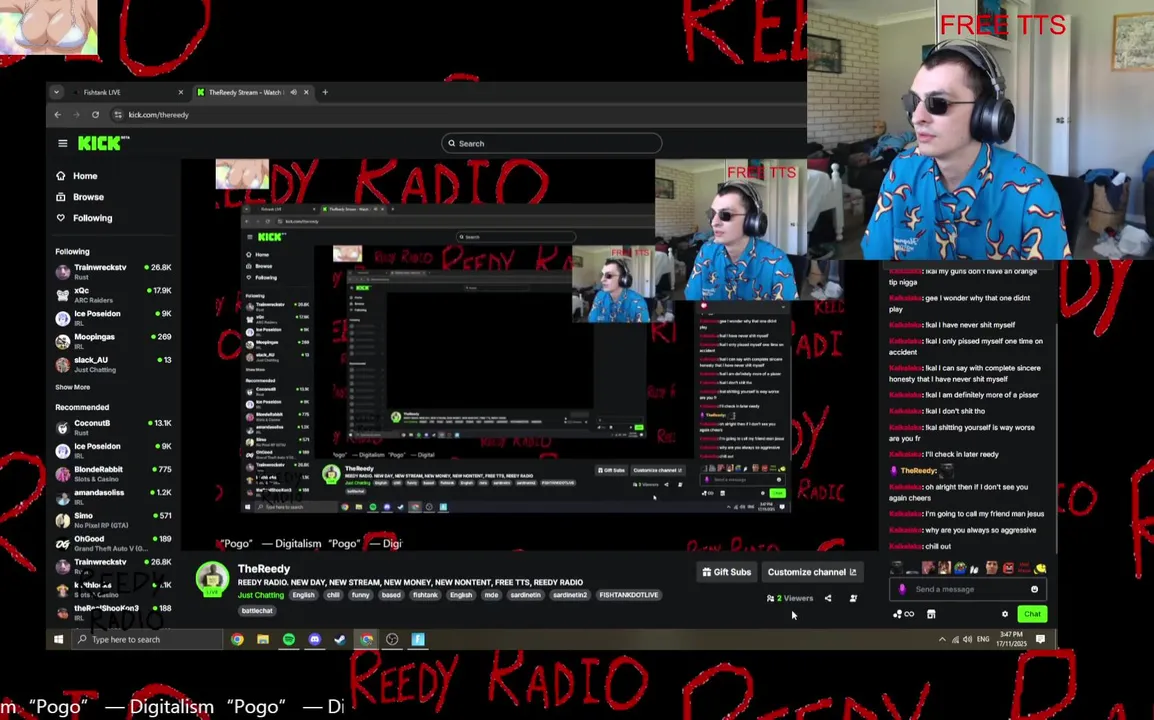Click the Kick Search field
This screenshot has width=1154, height=720.
(551, 144)
